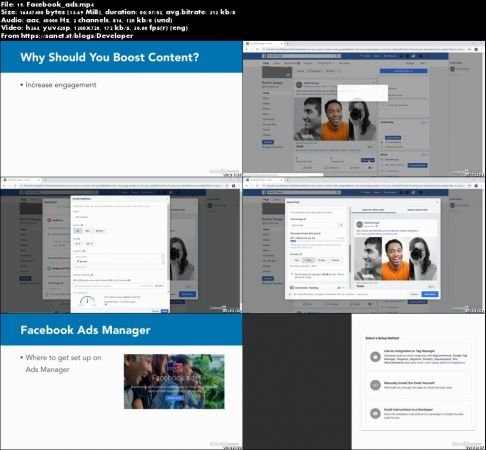
Task: Click the address bar in top-right browser frame
Action: click(363, 49)
